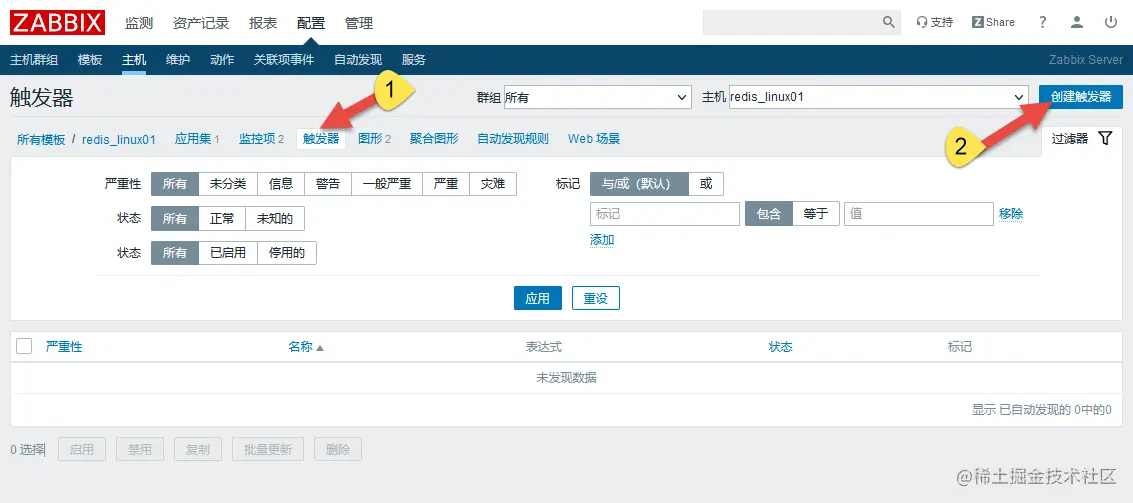
Task: Open the 支持 support link
Action: (935, 22)
